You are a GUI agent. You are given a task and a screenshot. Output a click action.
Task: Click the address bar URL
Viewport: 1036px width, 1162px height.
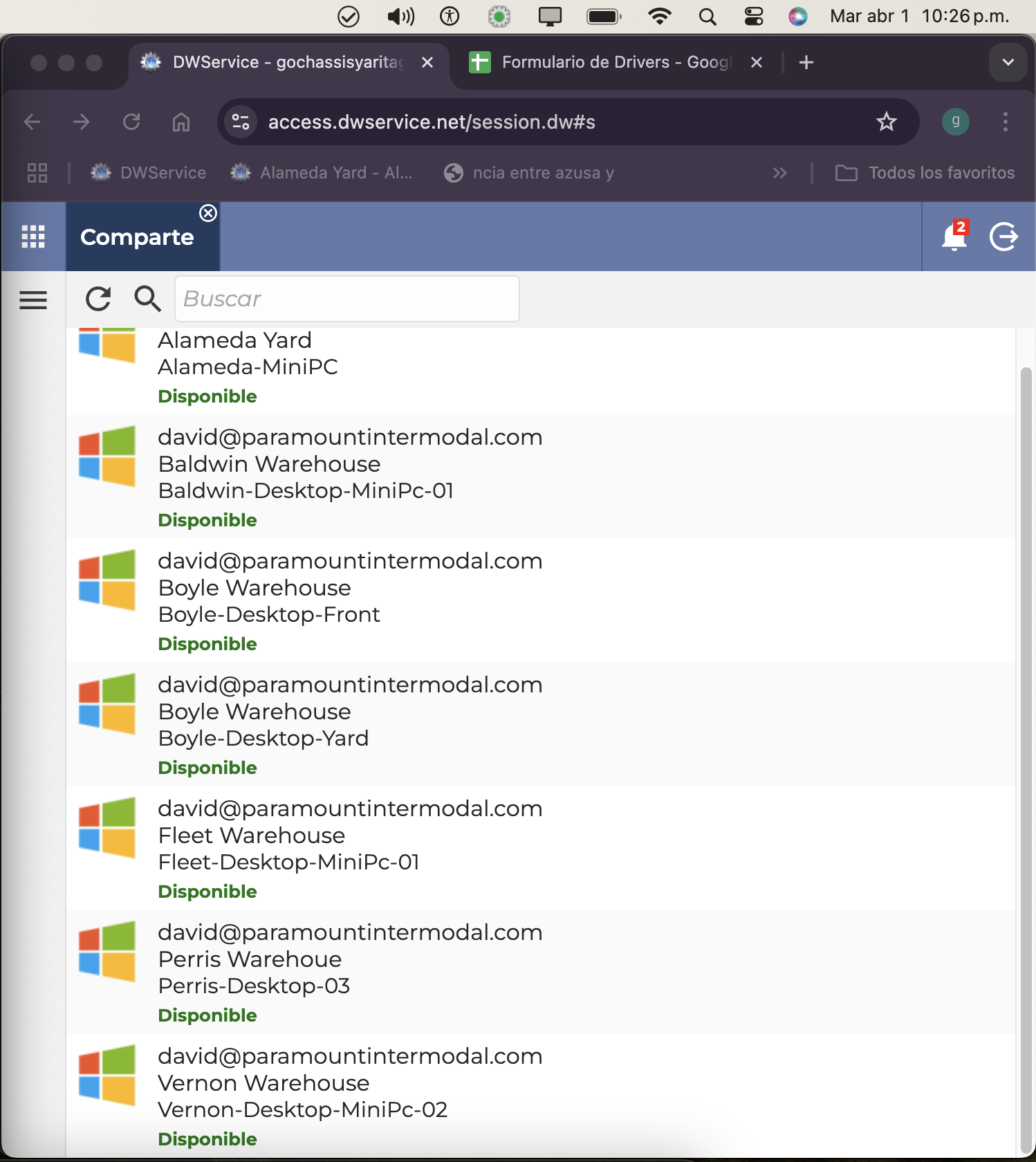(432, 122)
